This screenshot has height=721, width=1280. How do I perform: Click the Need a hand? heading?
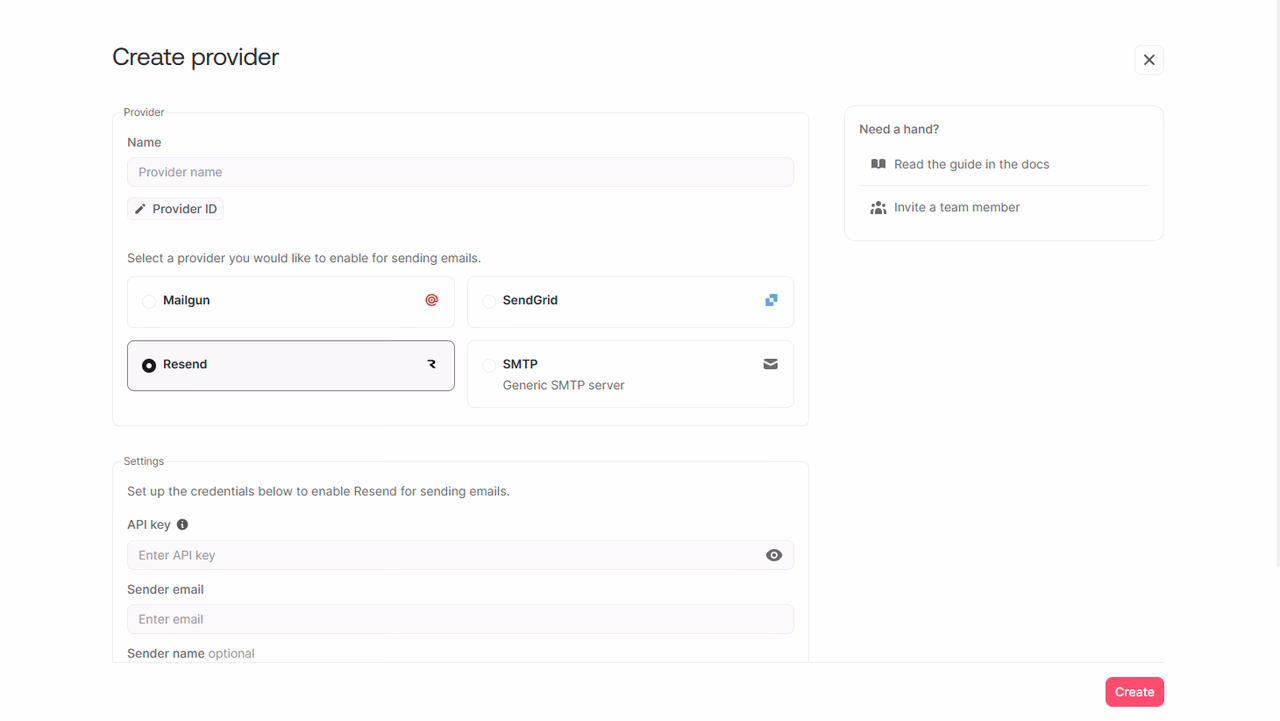click(899, 129)
